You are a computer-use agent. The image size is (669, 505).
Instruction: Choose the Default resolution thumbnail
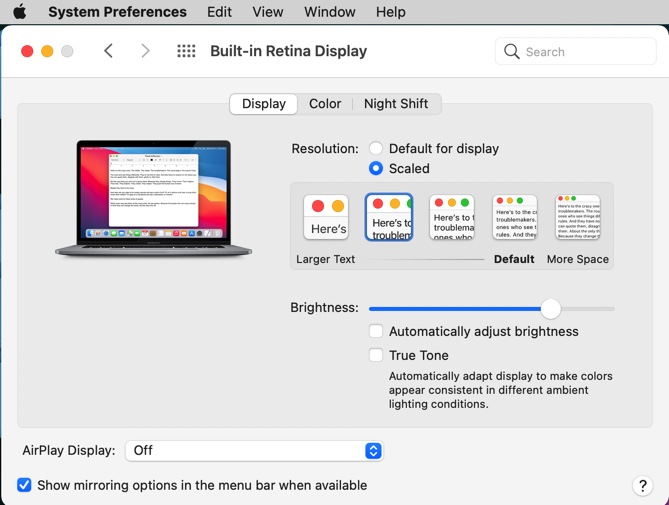pos(515,217)
